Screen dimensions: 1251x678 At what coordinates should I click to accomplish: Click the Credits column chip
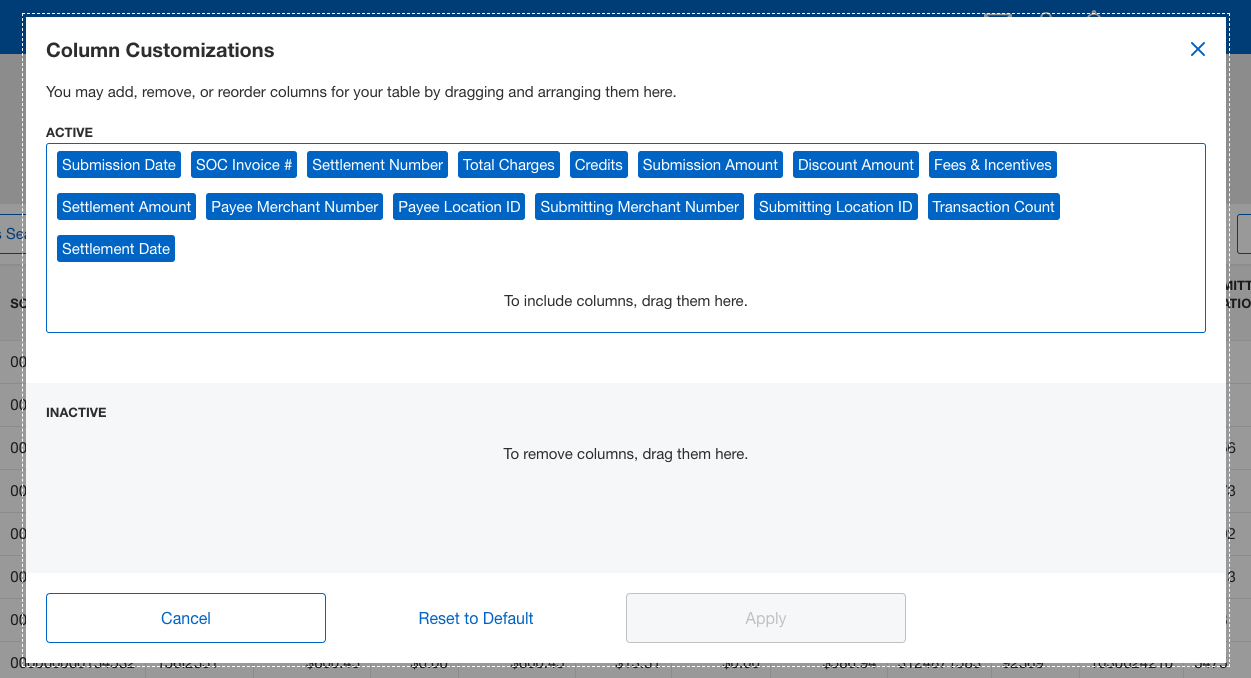click(598, 165)
